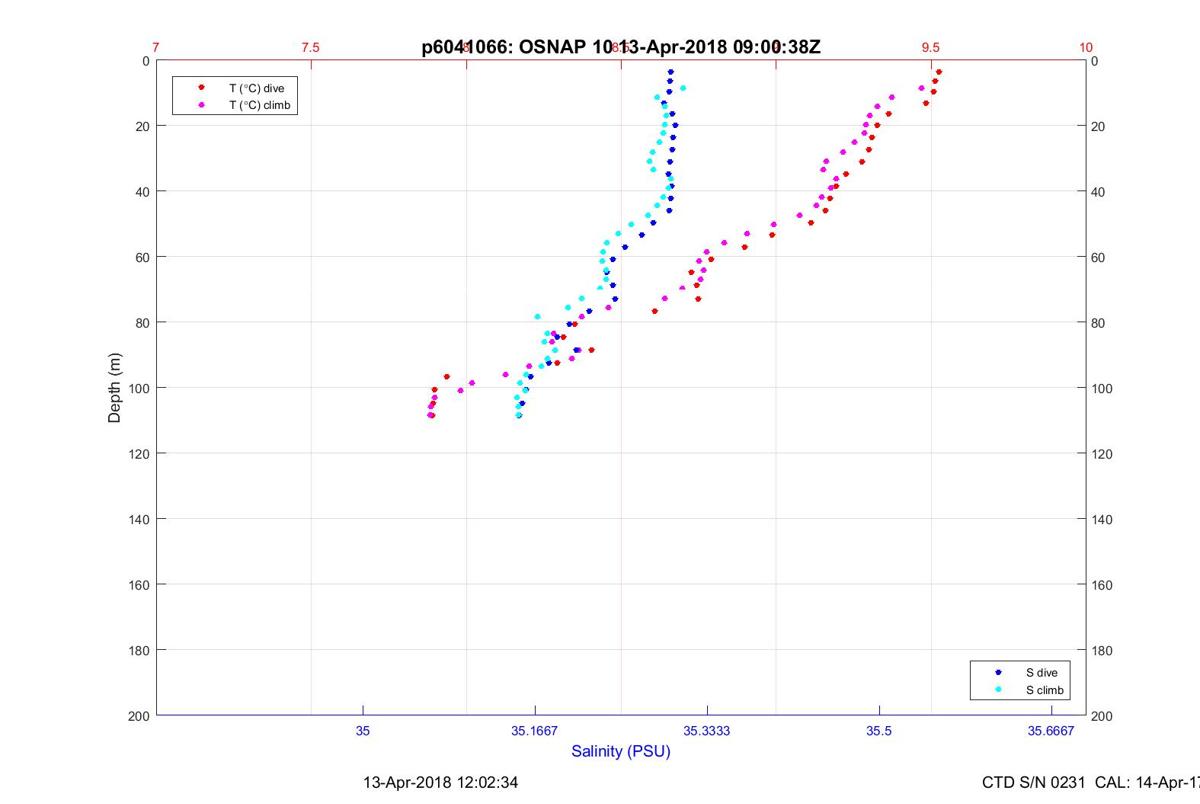This screenshot has height=804, width=1200.
Task: Click the red 10 temperature tick label
Action: [1086, 47]
